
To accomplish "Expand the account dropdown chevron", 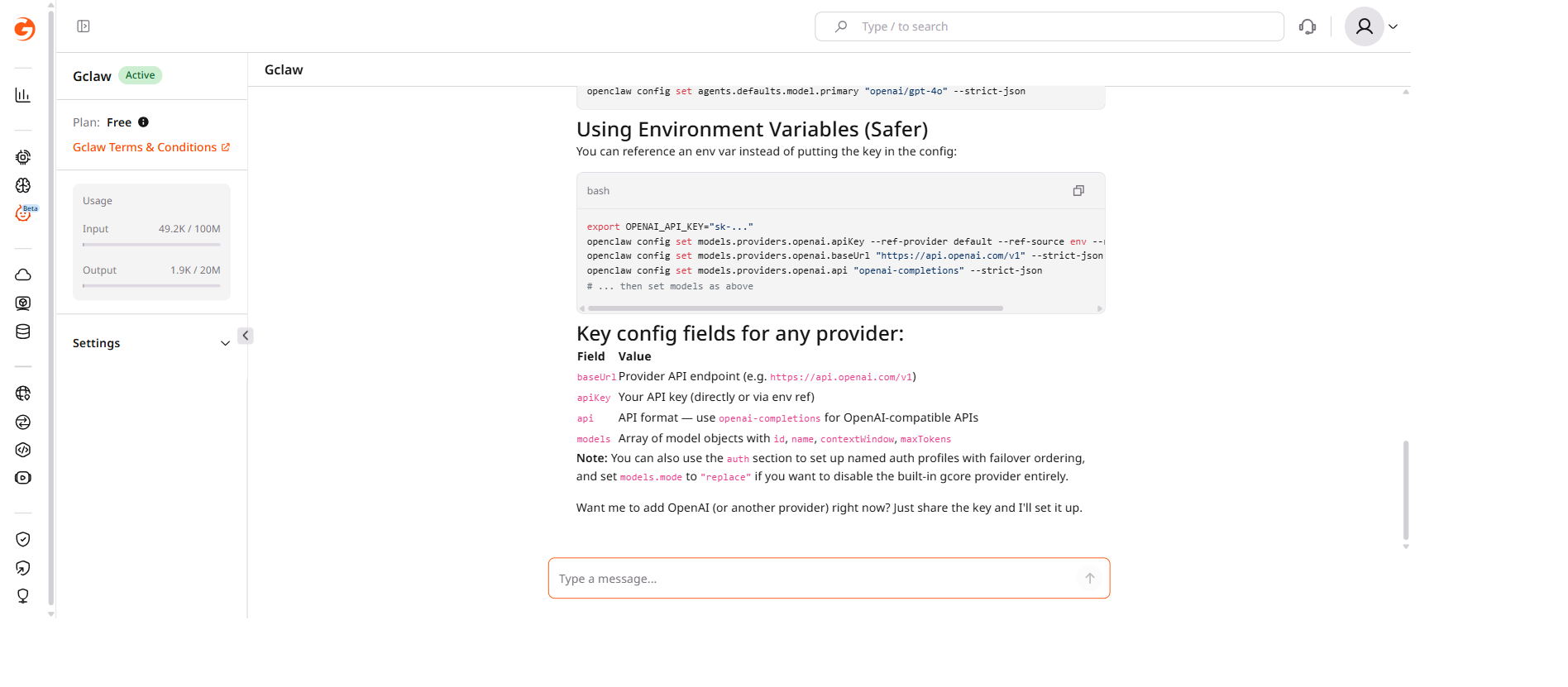I will click(1394, 26).
